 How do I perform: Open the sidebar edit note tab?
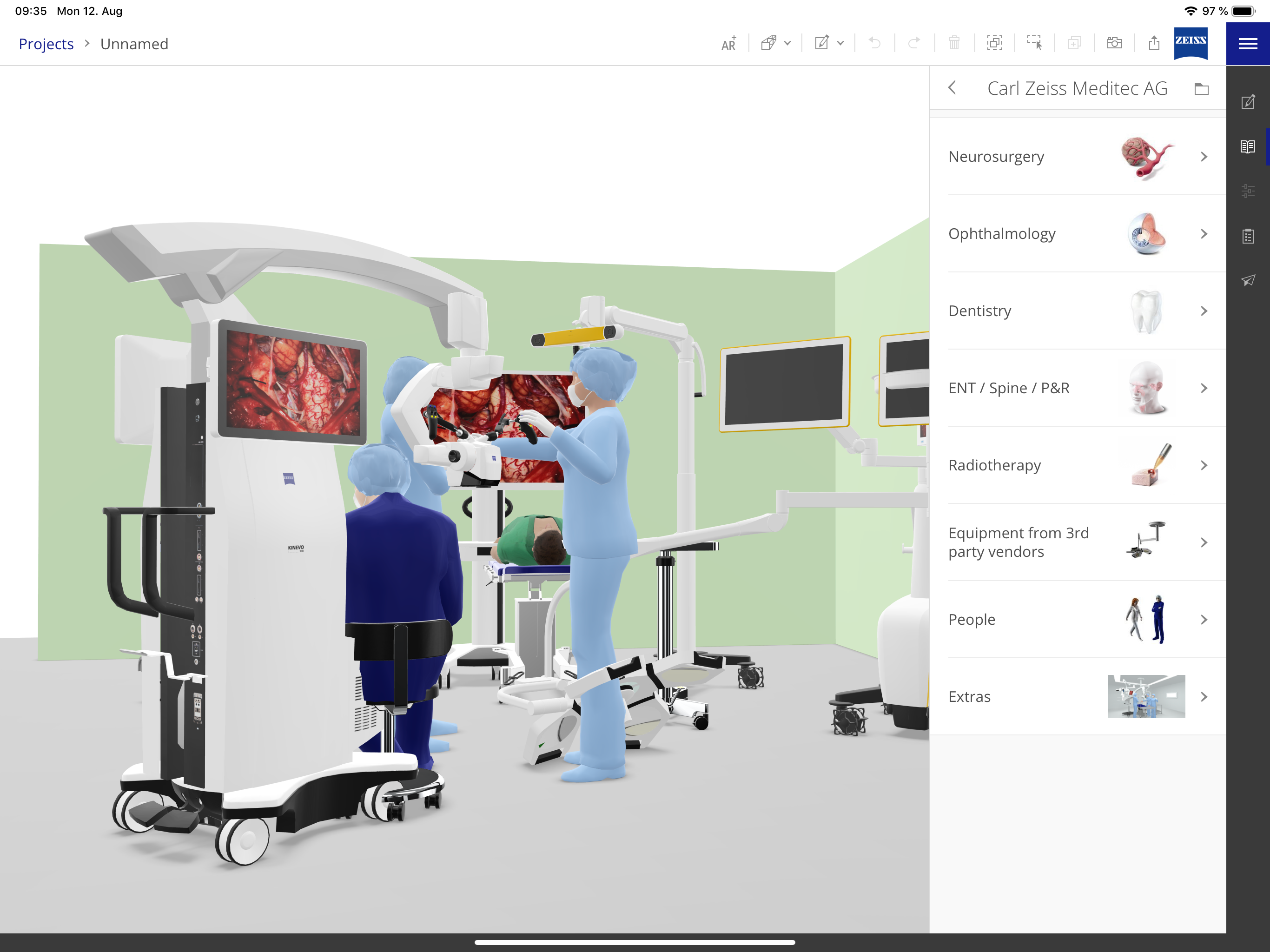pyautogui.click(x=1248, y=102)
